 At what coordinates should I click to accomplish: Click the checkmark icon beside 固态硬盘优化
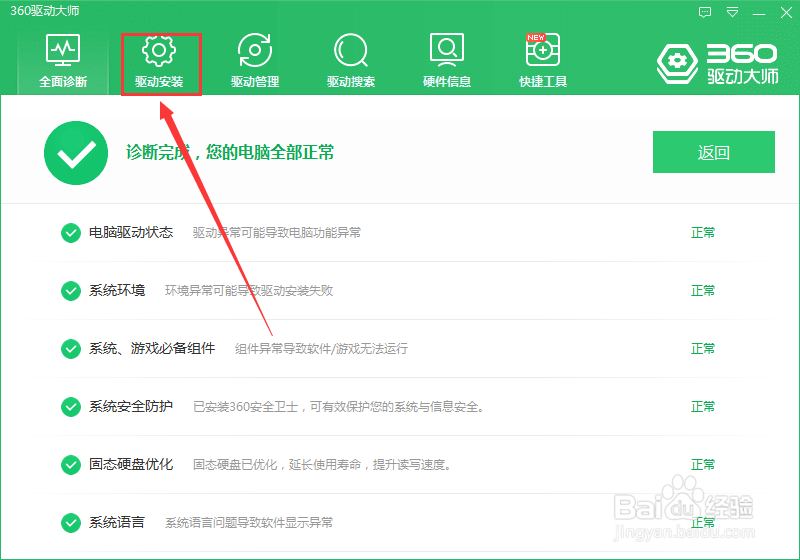70,465
